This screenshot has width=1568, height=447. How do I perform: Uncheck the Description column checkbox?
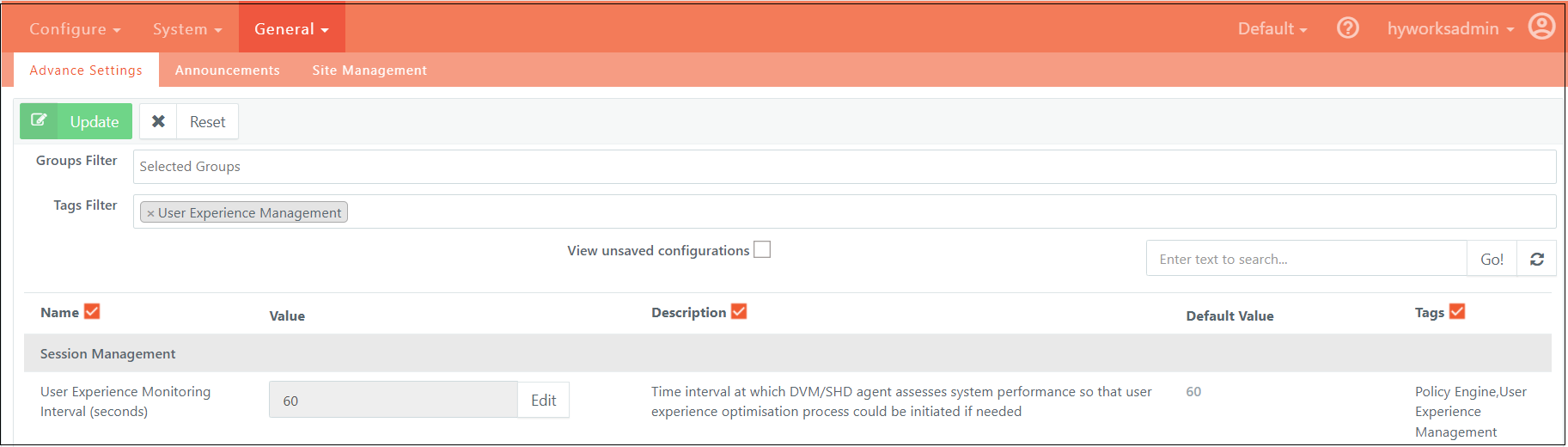[739, 311]
